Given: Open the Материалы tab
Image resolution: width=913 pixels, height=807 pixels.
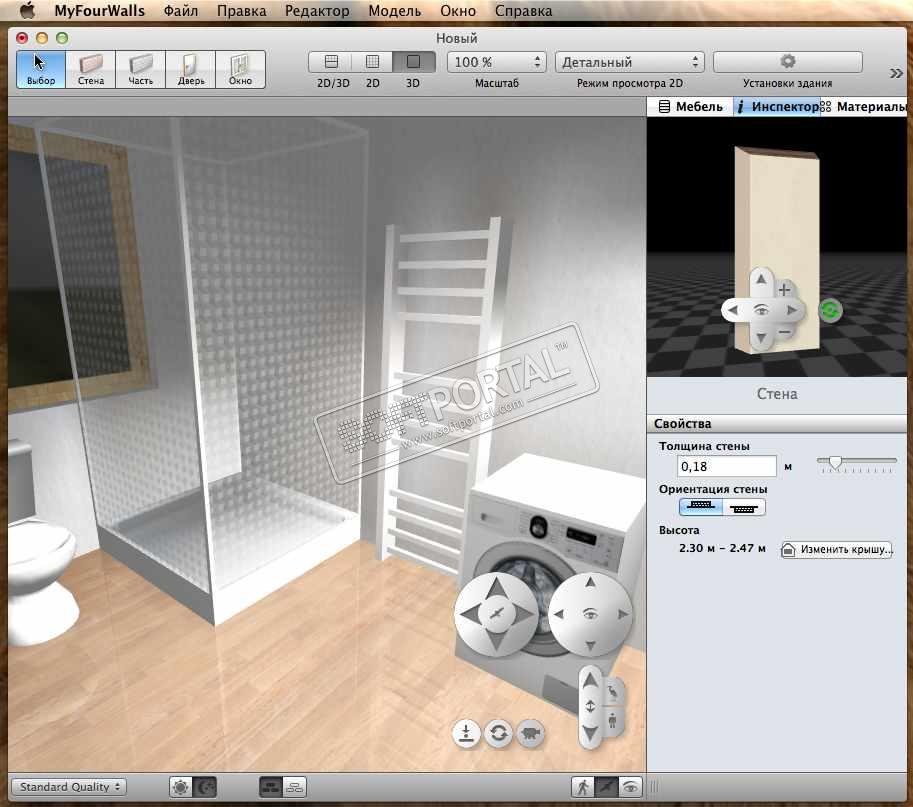Looking at the screenshot, I should 864,107.
